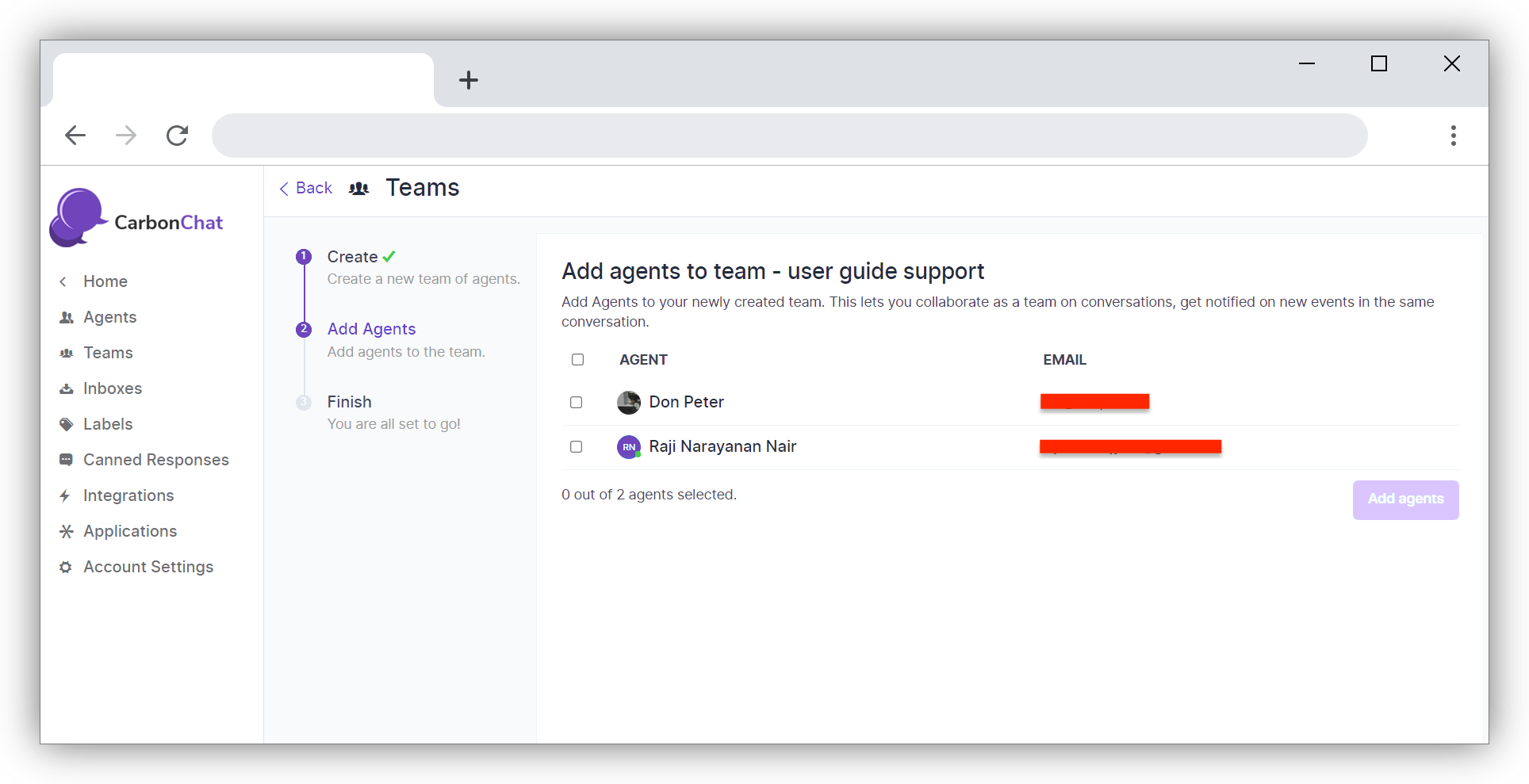Image resolution: width=1529 pixels, height=784 pixels.
Task: Select Raji Narayanan Nair's checkbox
Action: pyautogui.click(x=577, y=447)
